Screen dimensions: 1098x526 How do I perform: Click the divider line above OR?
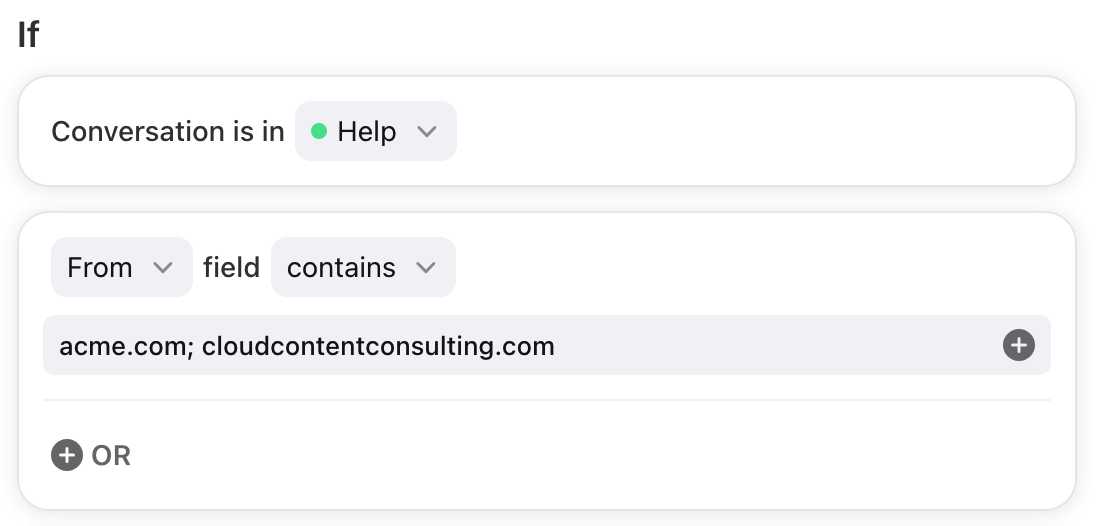(x=547, y=400)
